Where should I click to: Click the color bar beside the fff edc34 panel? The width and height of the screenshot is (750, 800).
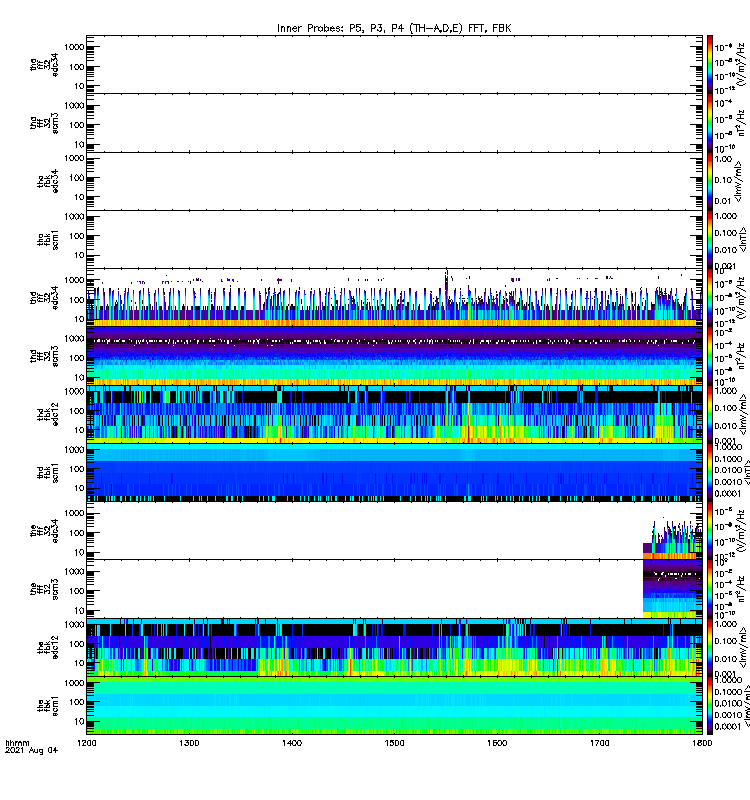(709, 531)
